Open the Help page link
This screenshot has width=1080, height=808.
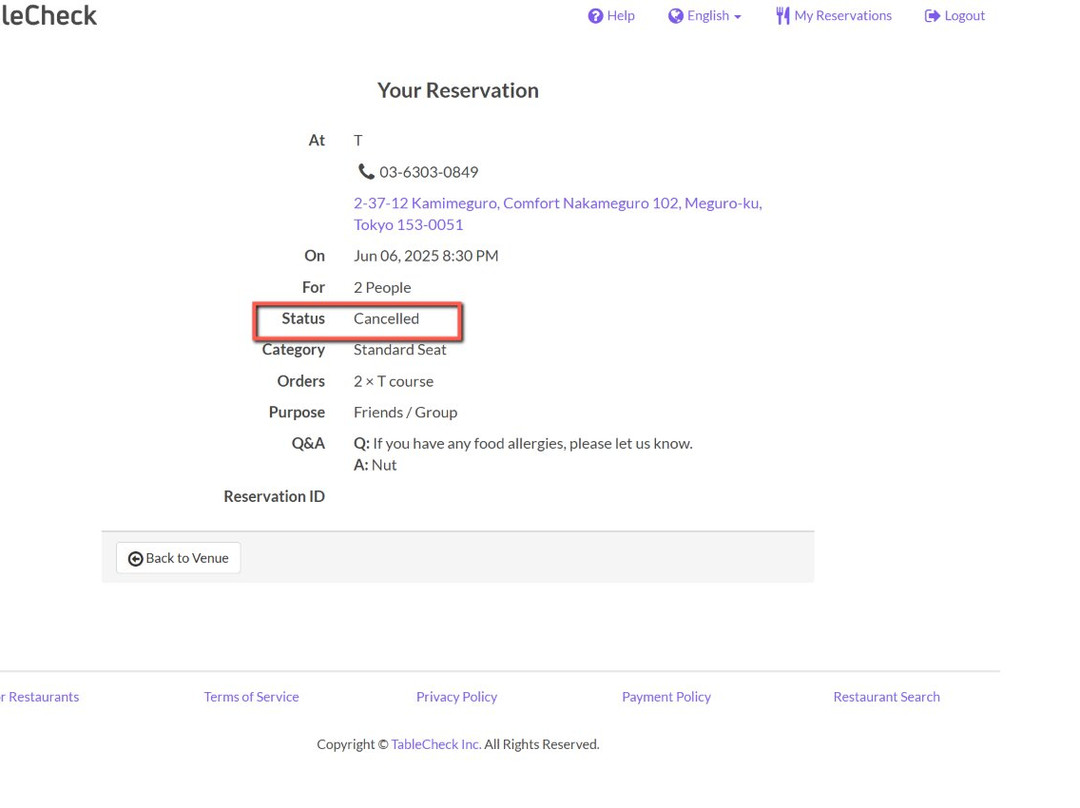620,16
